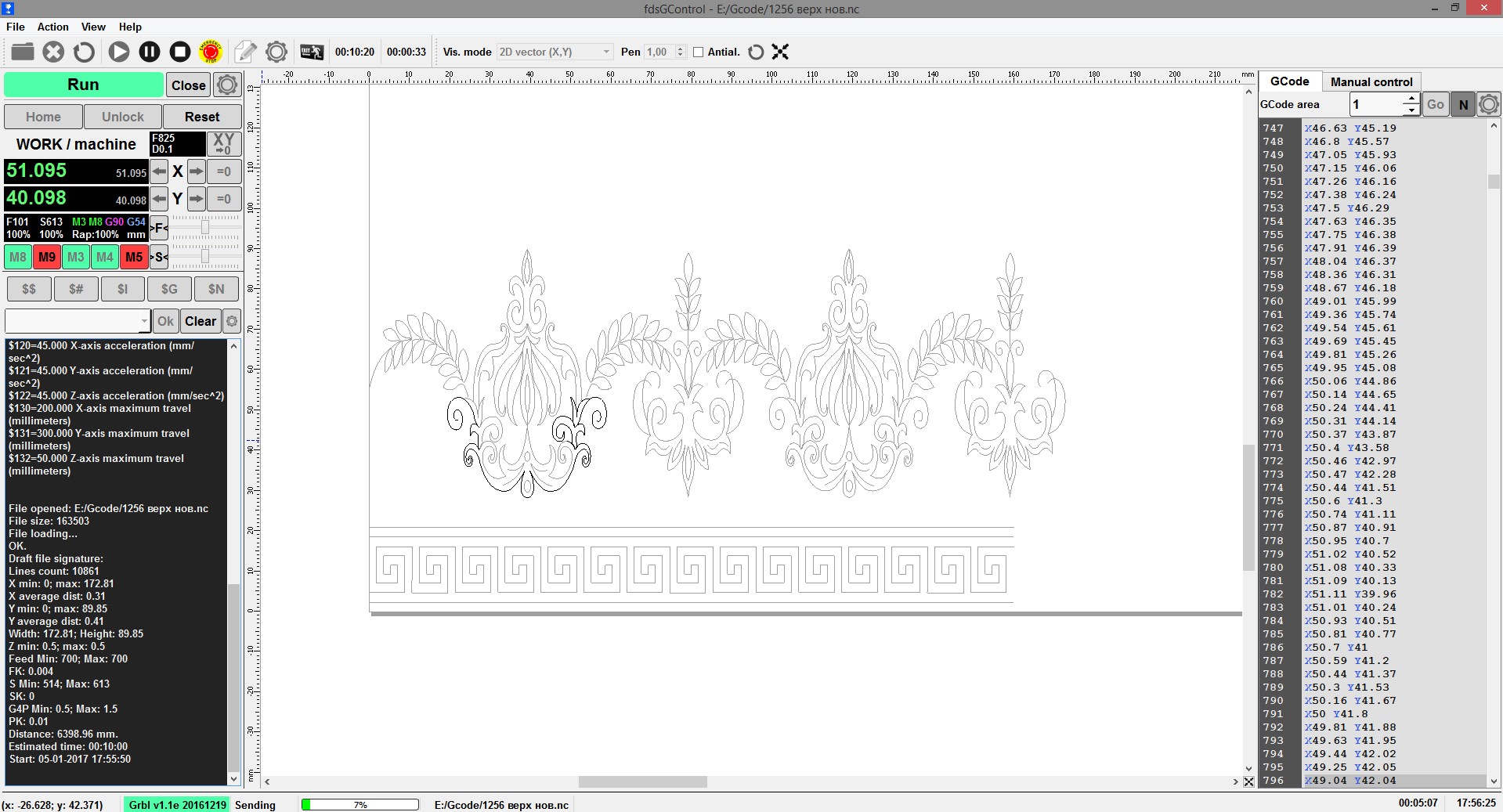Image resolution: width=1503 pixels, height=812 pixels.
Task: Click the Go button next to GCode area
Action: (1436, 104)
